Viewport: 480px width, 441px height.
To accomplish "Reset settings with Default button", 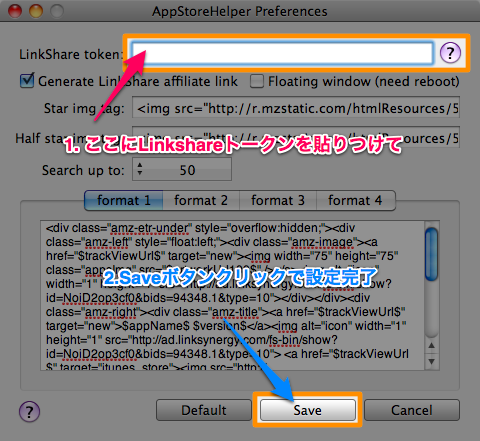I will [x=204, y=410].
